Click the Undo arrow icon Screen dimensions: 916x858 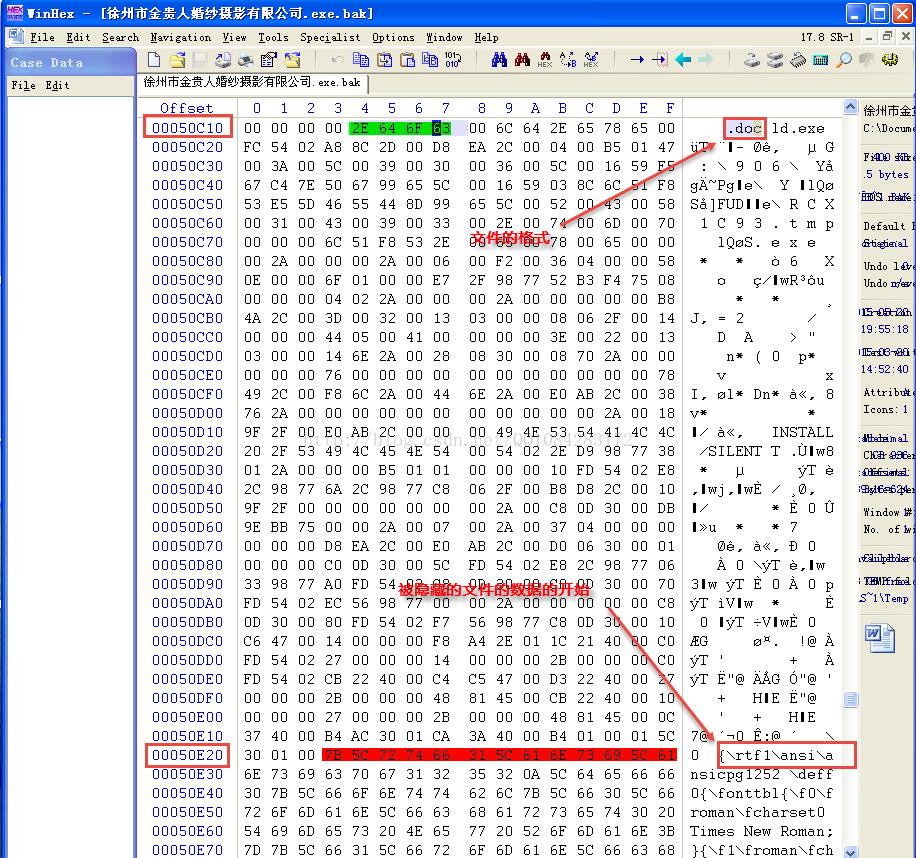(x=337, y=60)
